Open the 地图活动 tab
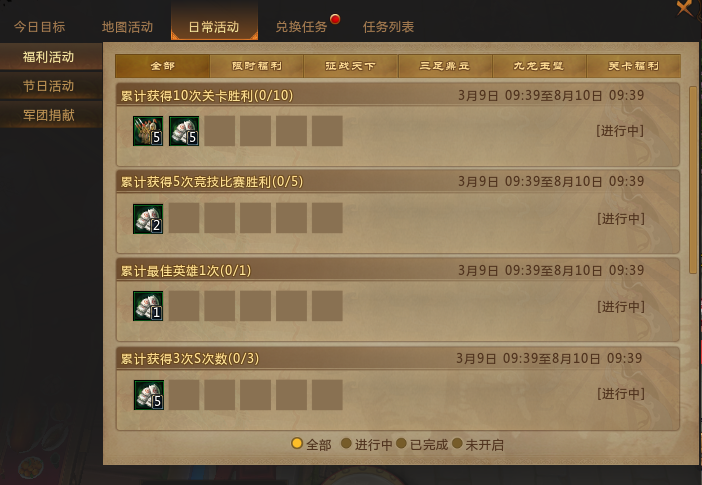 [127, 27]
